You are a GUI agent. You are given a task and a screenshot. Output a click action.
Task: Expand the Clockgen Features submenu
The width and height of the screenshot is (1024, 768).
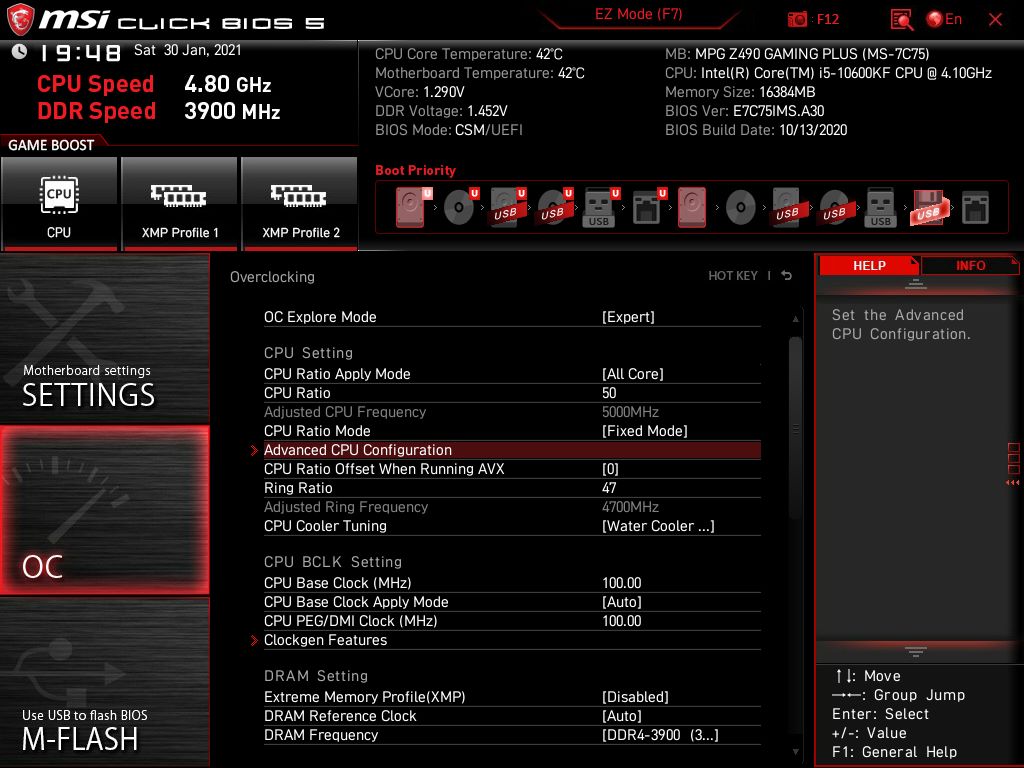coord(512,640)
